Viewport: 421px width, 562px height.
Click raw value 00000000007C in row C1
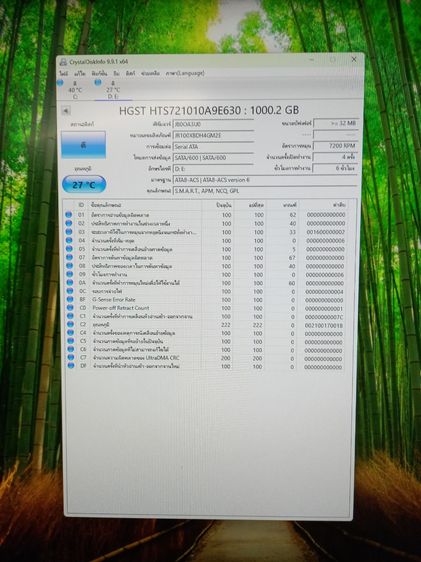pos(324,317)
